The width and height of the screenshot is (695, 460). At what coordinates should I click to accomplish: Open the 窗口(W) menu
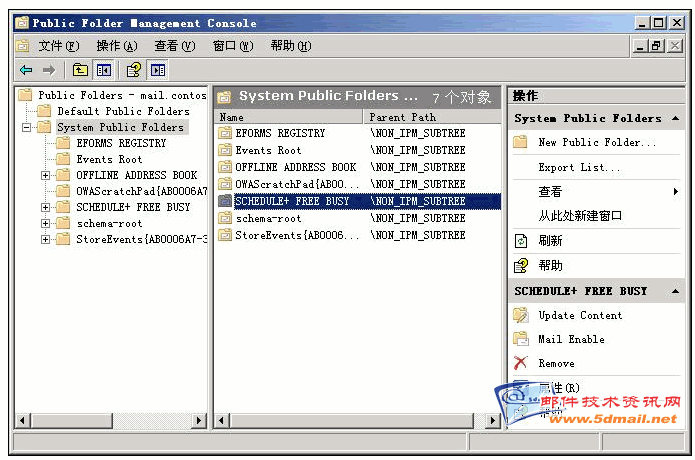[x=232, y=46]
